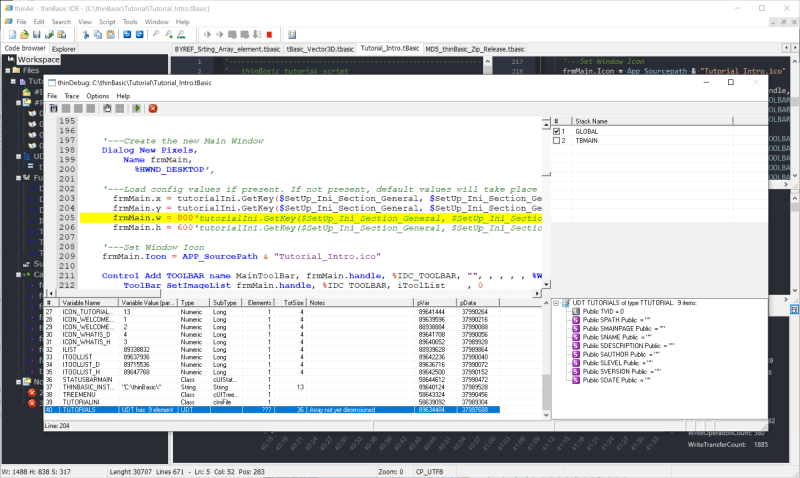The width and height of the screenshot is (800, 478).
Task: Select the TUTORIALS variable row
Action: (x=272, y=410)
